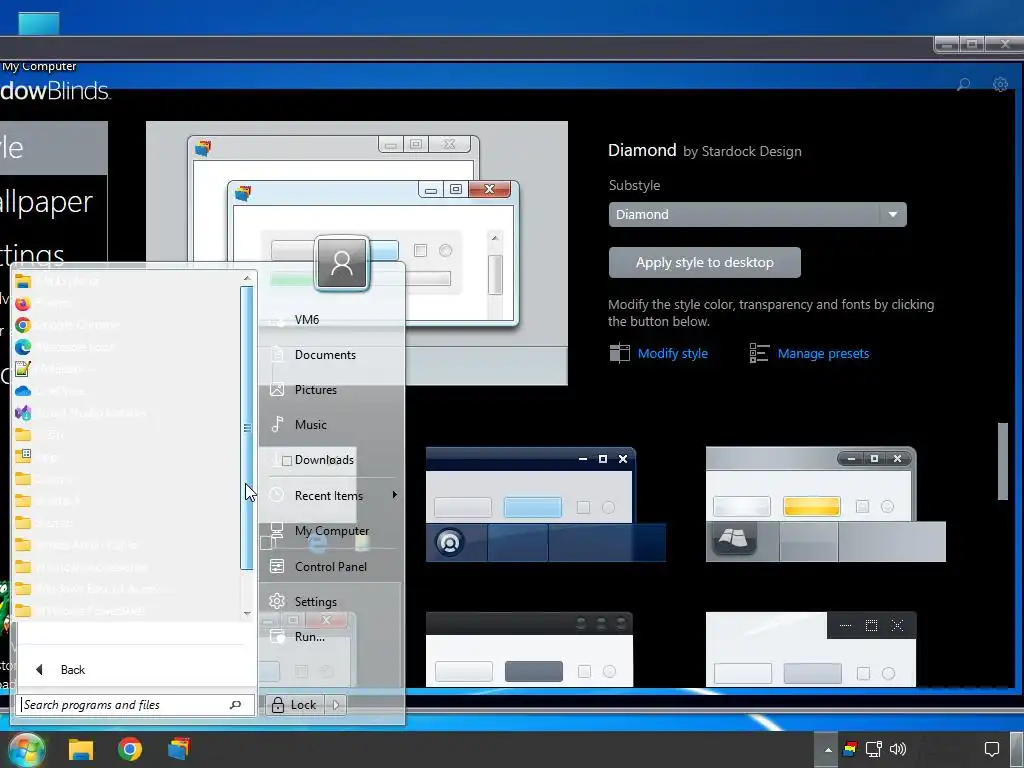The height and width of the screenshot is (768, 1024).
Task: Open the notification center icon
Action: [991, 749]
